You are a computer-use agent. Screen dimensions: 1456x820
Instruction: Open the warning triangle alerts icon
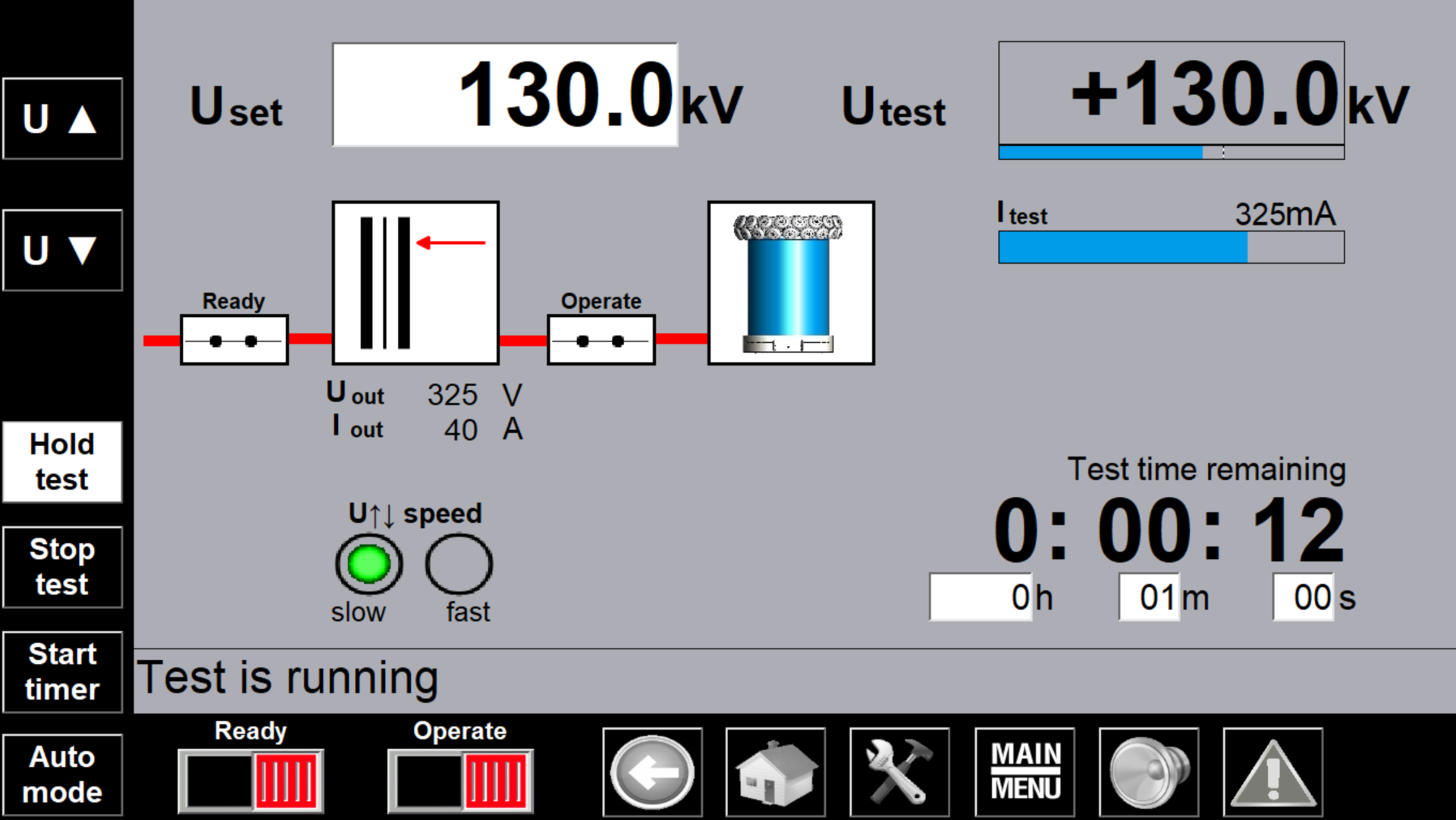pyautogui.click(x=1272, y=772)
